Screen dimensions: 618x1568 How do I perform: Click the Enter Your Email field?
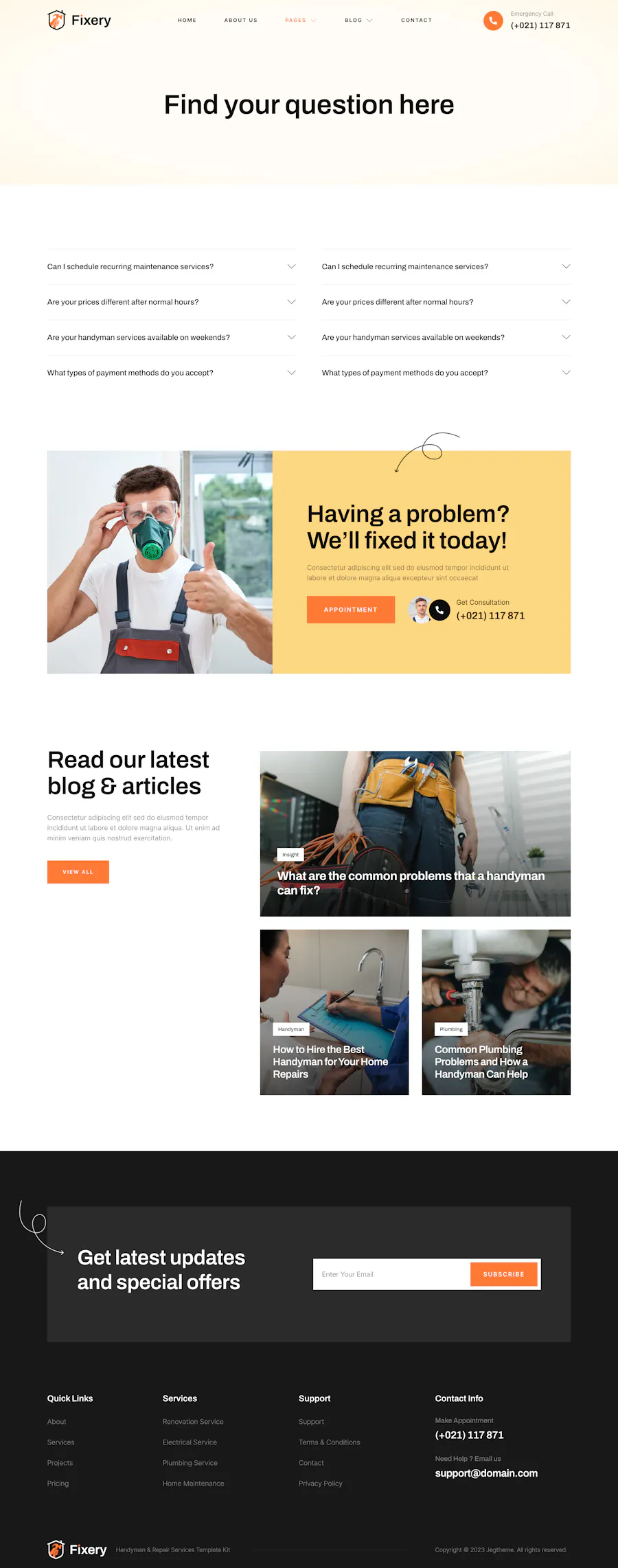point(391,1274)
